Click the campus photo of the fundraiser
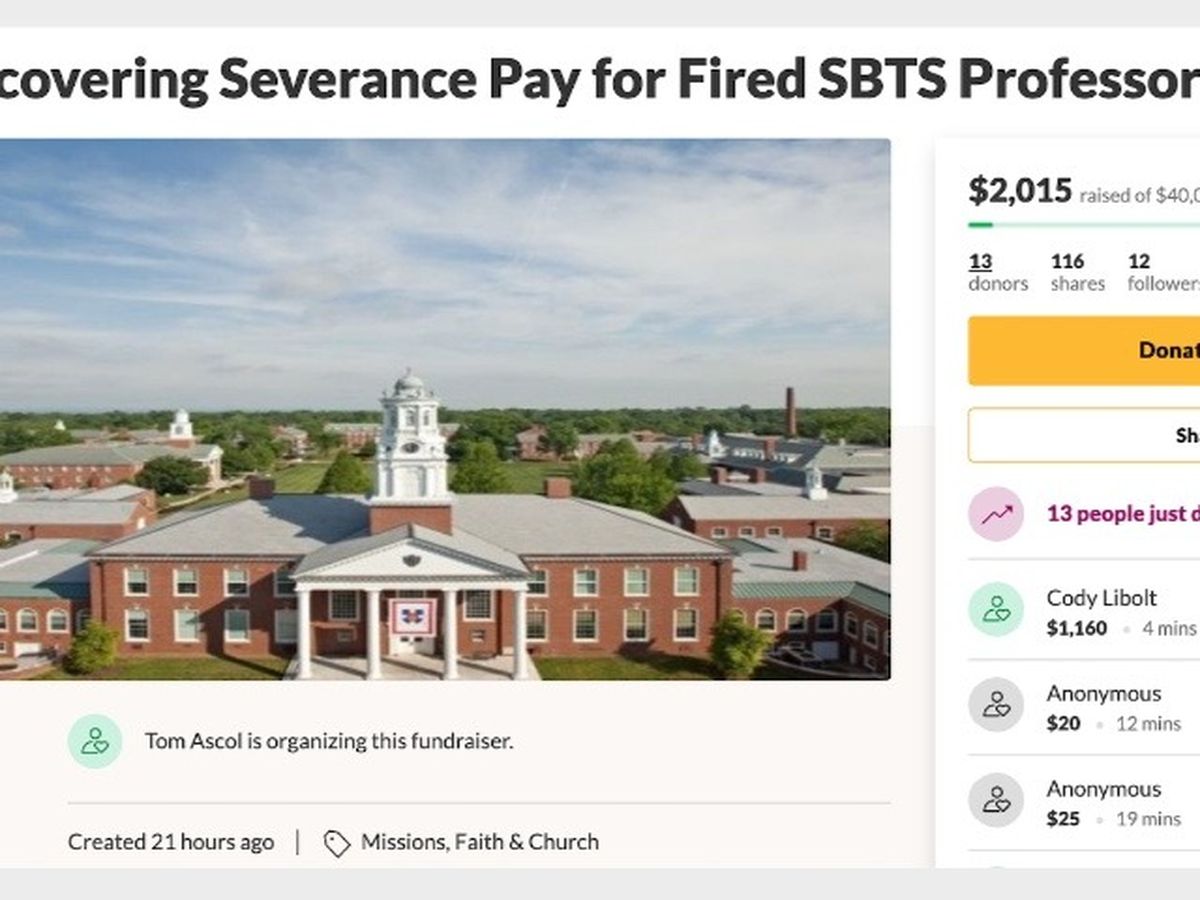Viewport: 1200px width, 900px height. [x=445, y=408]
